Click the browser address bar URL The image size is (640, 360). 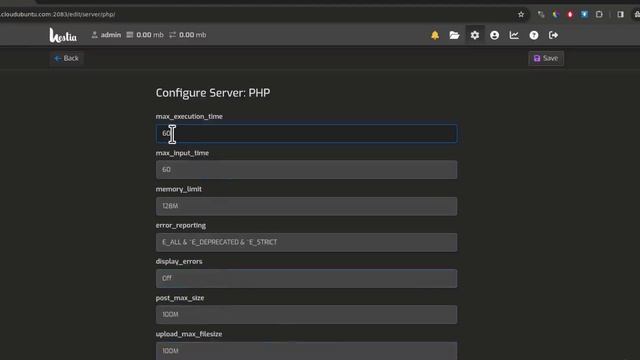point(58,14)
